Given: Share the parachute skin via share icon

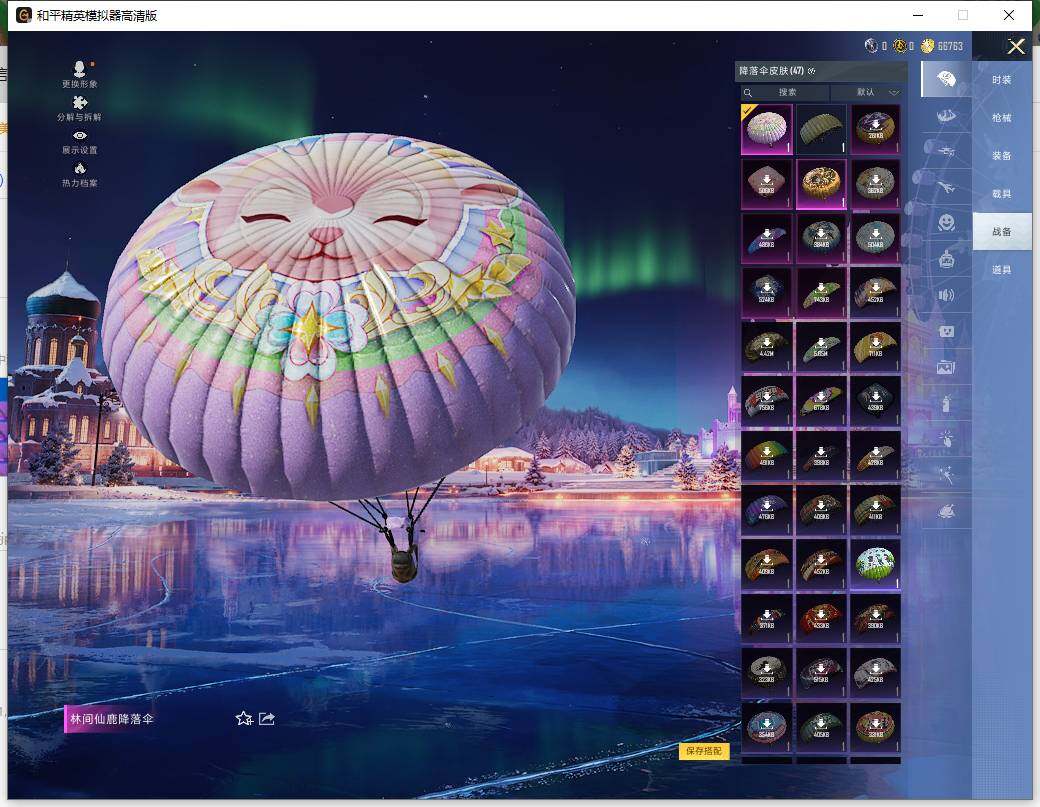Looking at the screenshot, I should [267, 718].
